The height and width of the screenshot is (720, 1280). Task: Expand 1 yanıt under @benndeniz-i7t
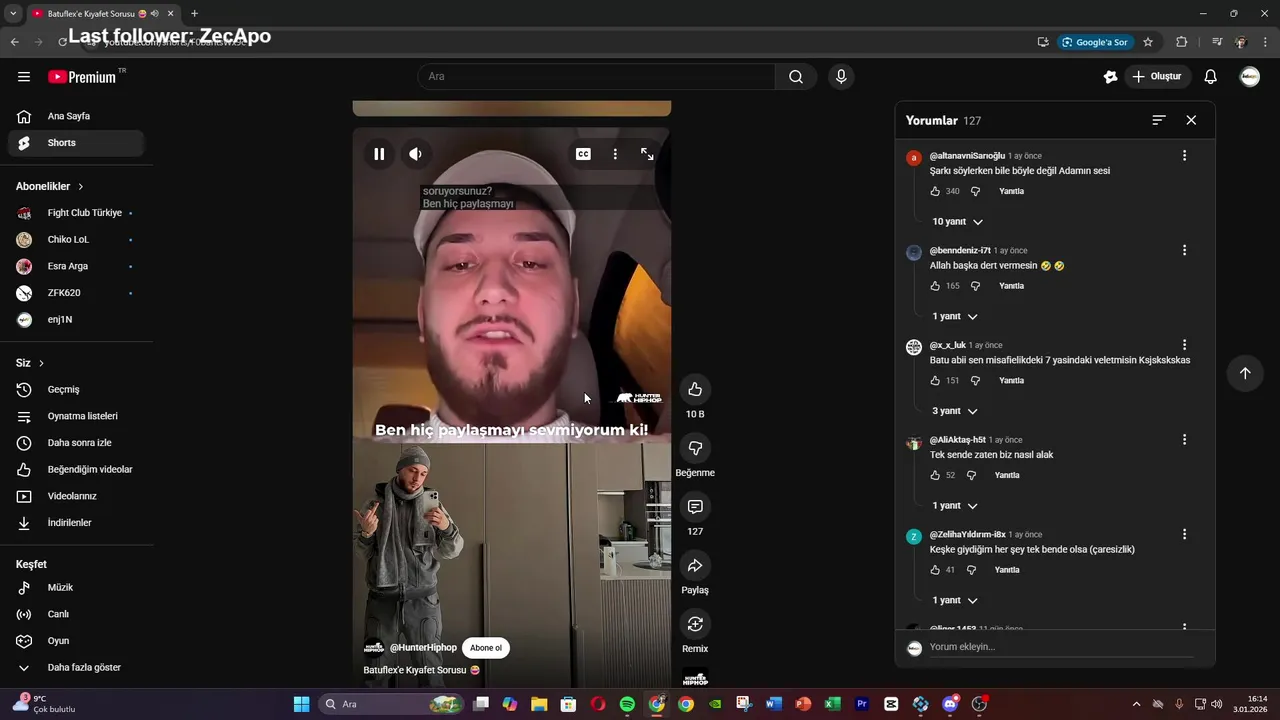[x=954, y=316]
